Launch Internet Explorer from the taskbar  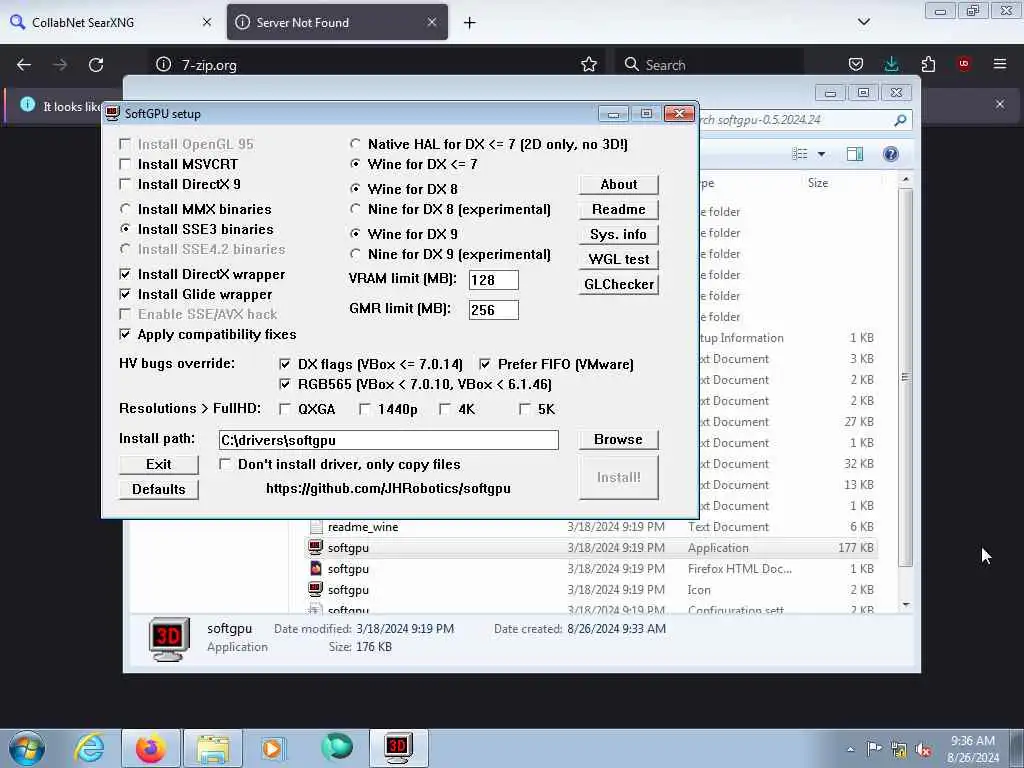coord(89,748)
